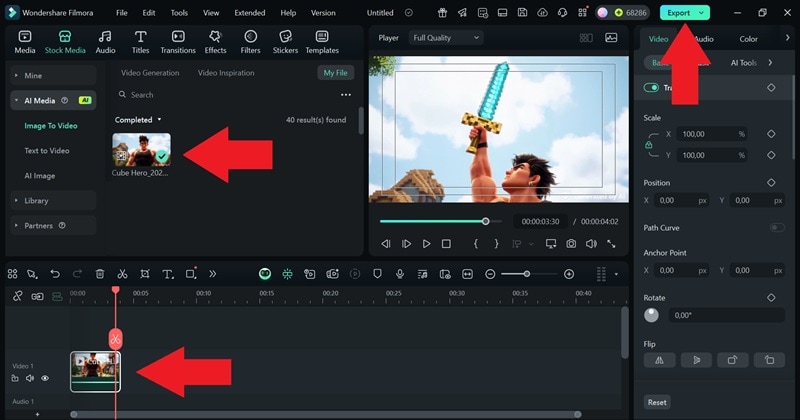Click the save project disk icon
The height and width of the screenshot is (420, 800).
pyautogui.click(x=522, y=13)
